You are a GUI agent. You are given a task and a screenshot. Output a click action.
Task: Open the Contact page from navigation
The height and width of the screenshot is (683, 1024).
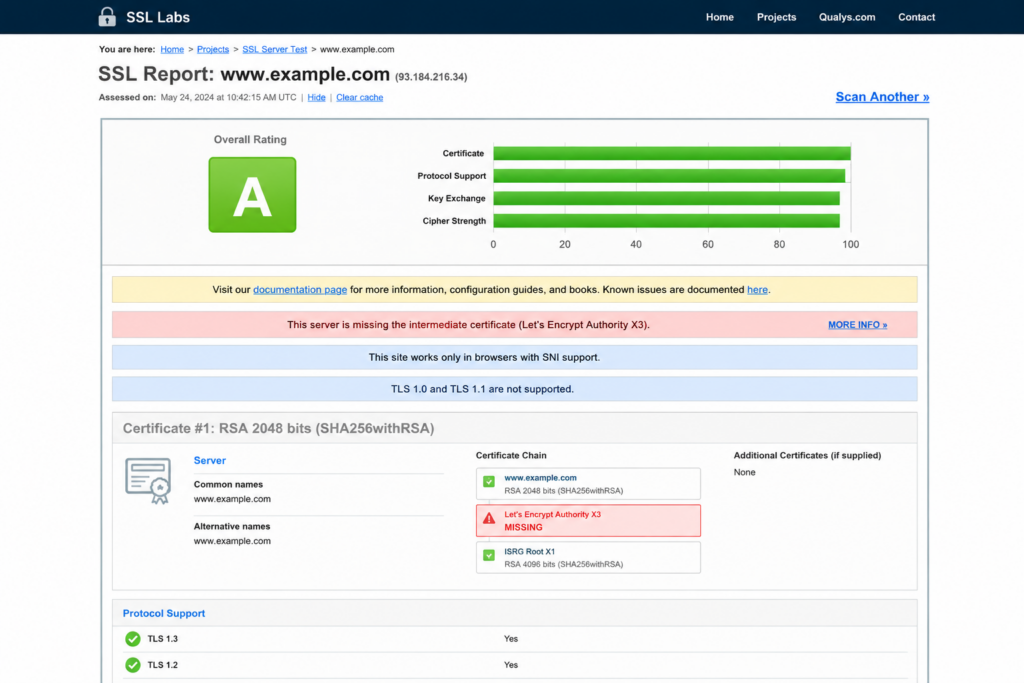[916, 17]
